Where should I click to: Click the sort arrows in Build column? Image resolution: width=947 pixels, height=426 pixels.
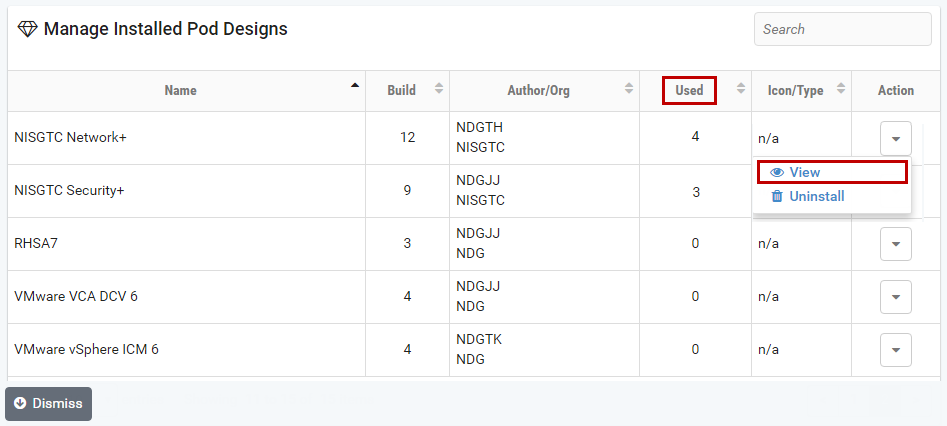[438, 89]
